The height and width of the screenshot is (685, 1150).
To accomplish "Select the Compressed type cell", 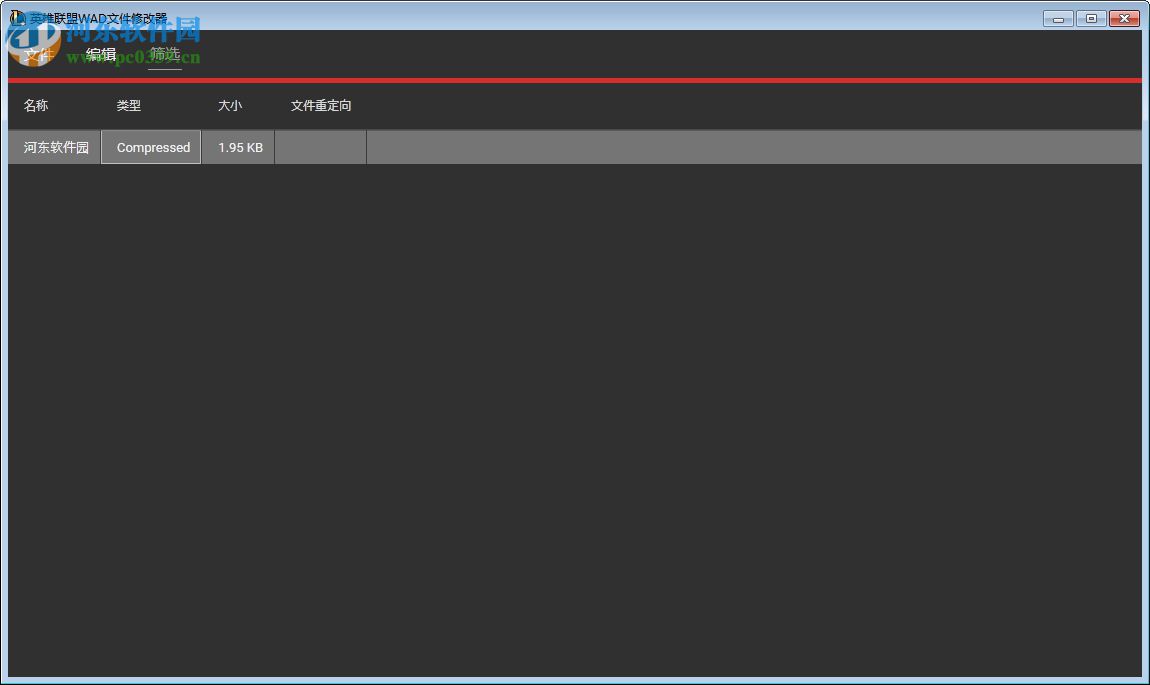I will point(151,147).
